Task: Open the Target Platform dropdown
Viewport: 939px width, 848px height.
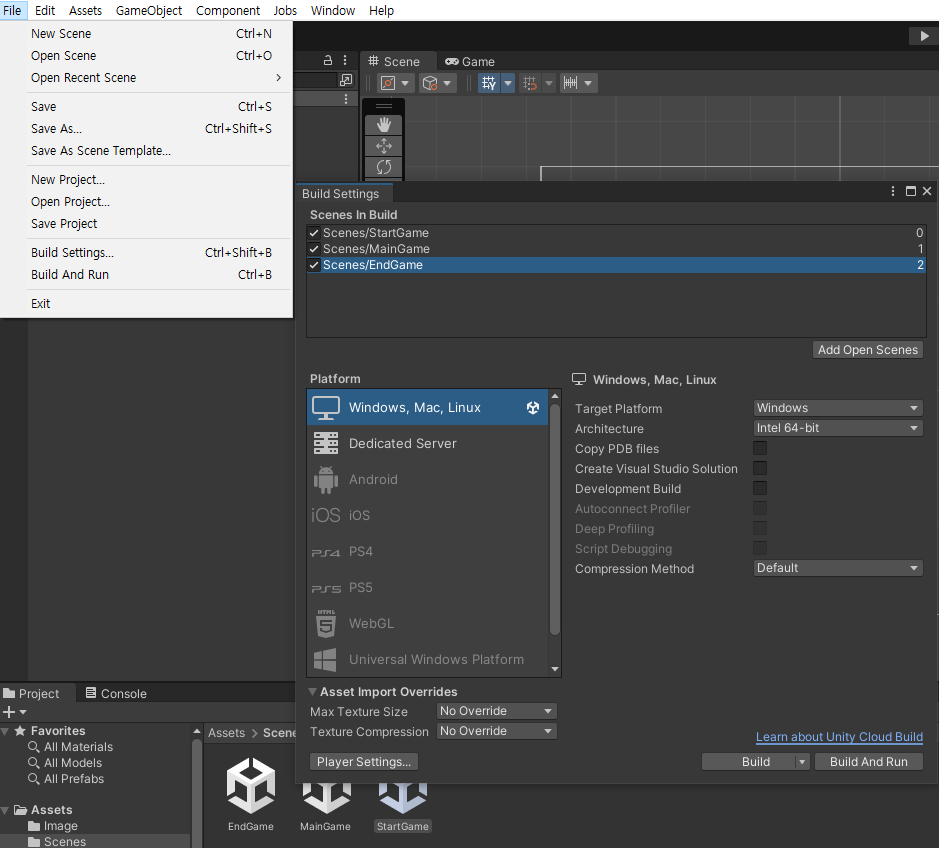Action: tap(838, 408)
